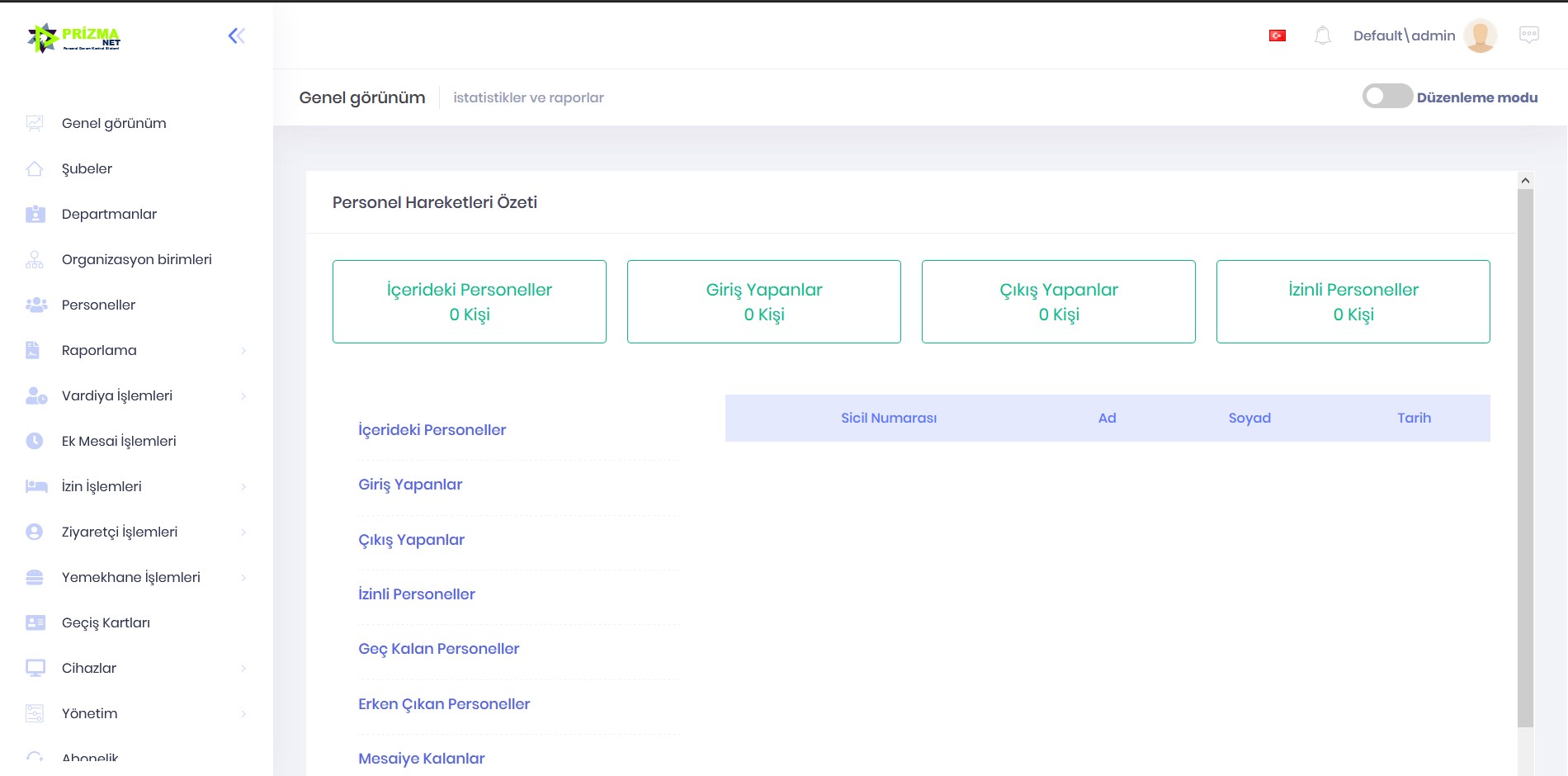
Task: Click the Ek Mesai clock icon
Action: (x=35, y=441)
